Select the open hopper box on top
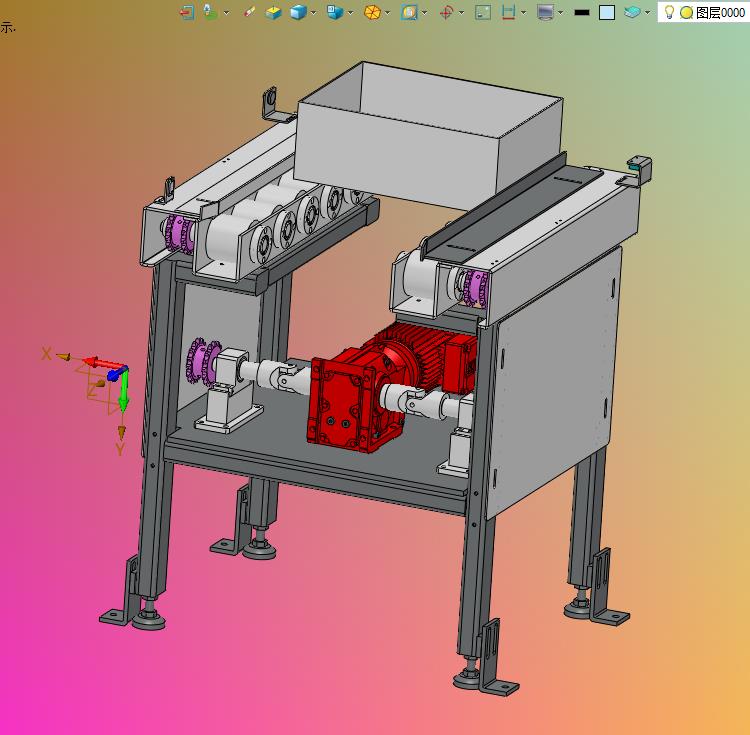The image size is (750, 735). coord(428,135)
